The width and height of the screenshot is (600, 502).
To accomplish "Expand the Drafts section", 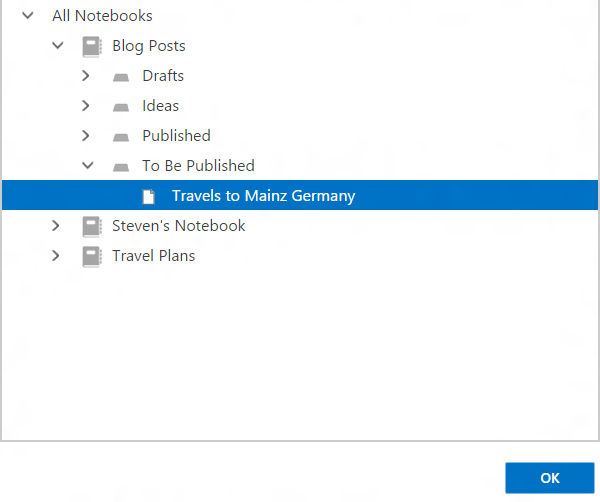I will (x=87, y=76).
